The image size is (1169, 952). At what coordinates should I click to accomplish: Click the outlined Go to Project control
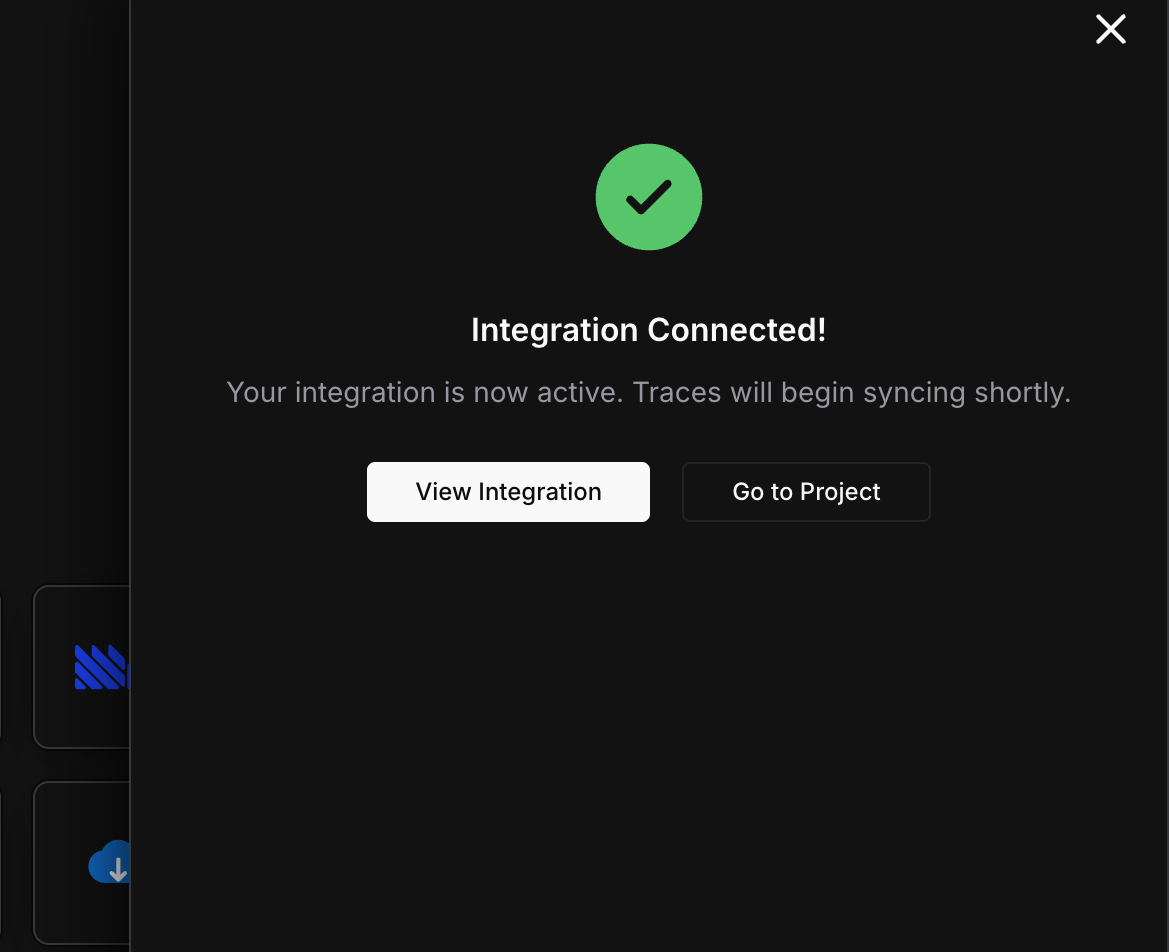click(x=806, y=491)
